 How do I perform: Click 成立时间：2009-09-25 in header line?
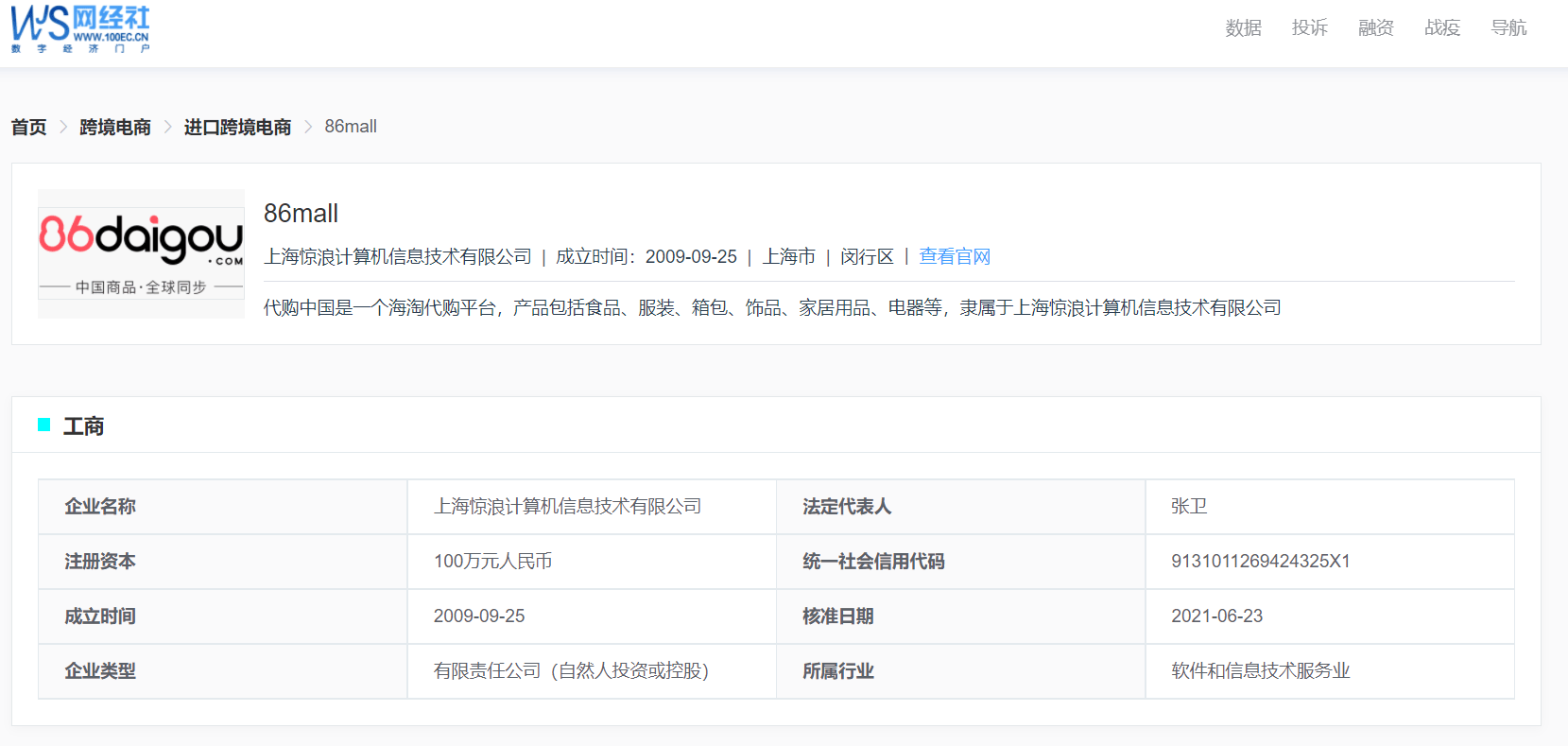click(x=646, y=256)
